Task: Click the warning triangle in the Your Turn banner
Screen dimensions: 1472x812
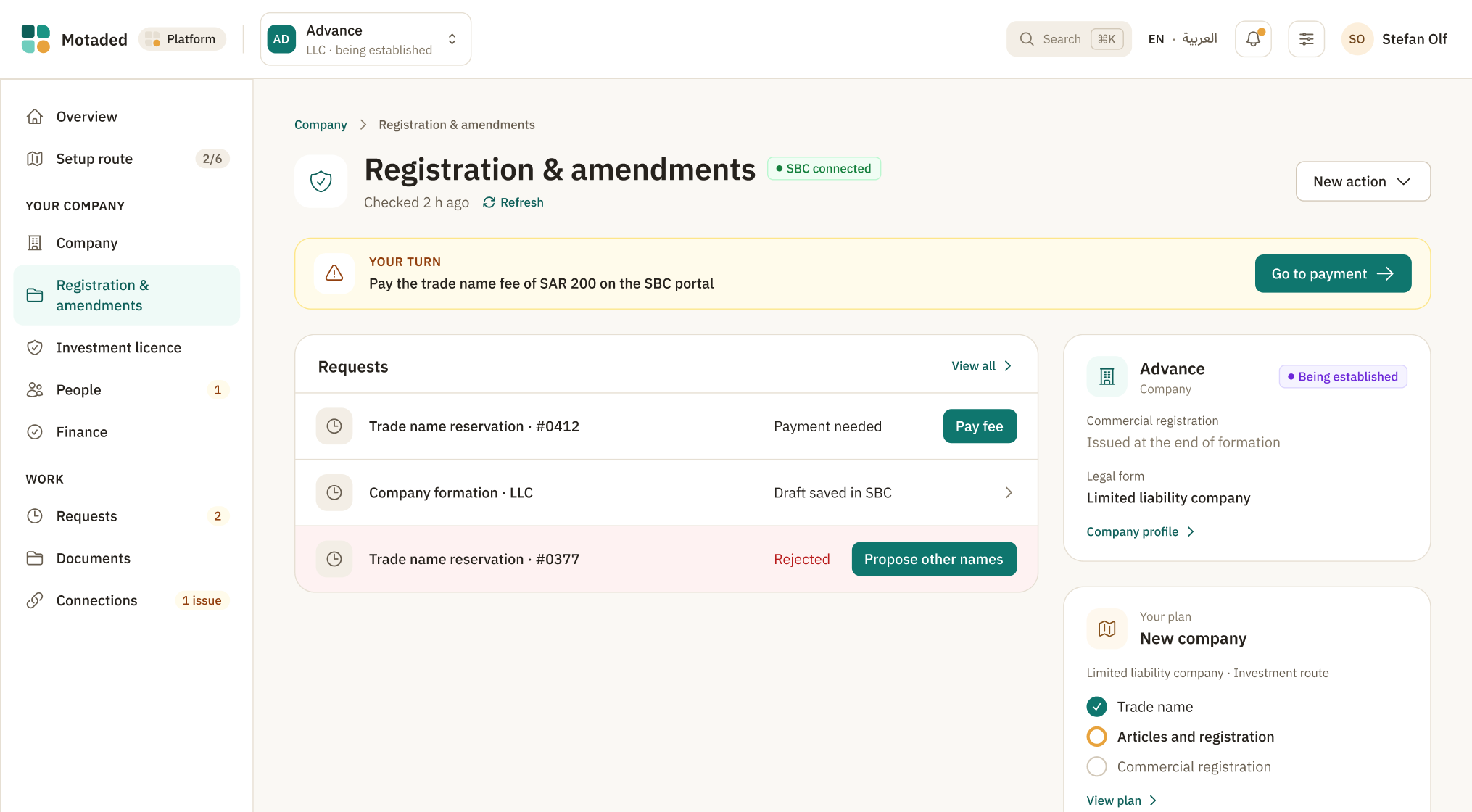Action: coord(334,273)
